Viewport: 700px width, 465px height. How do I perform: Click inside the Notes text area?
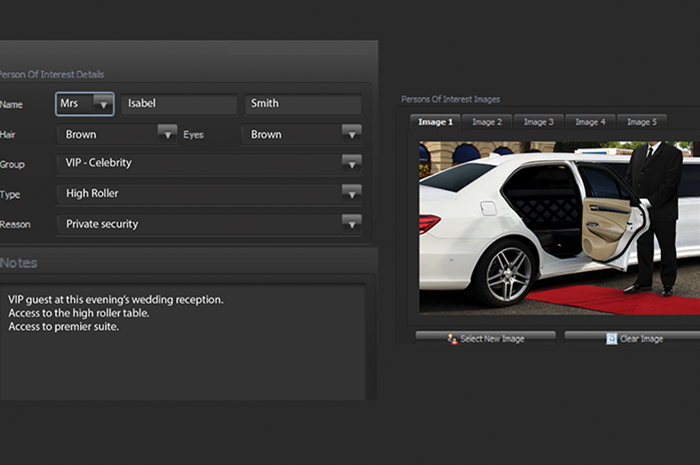[x=183, y=341]
